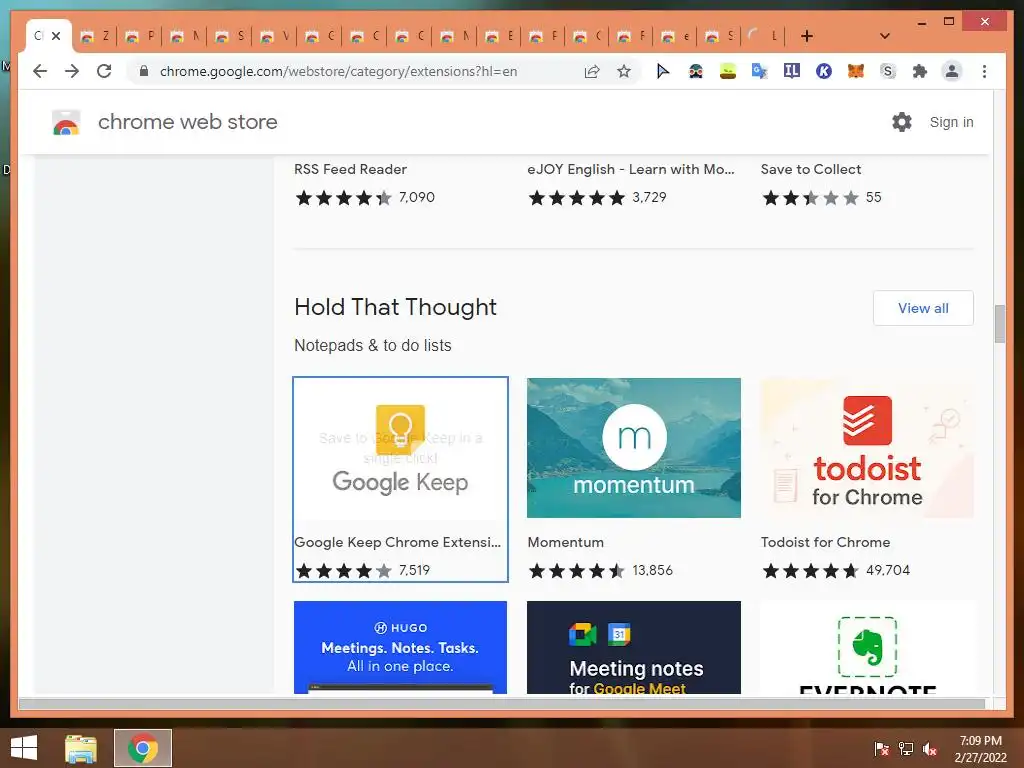View site information via the lock icon
This screenshot has height=768, width=1024.
(x=144, y=71)
